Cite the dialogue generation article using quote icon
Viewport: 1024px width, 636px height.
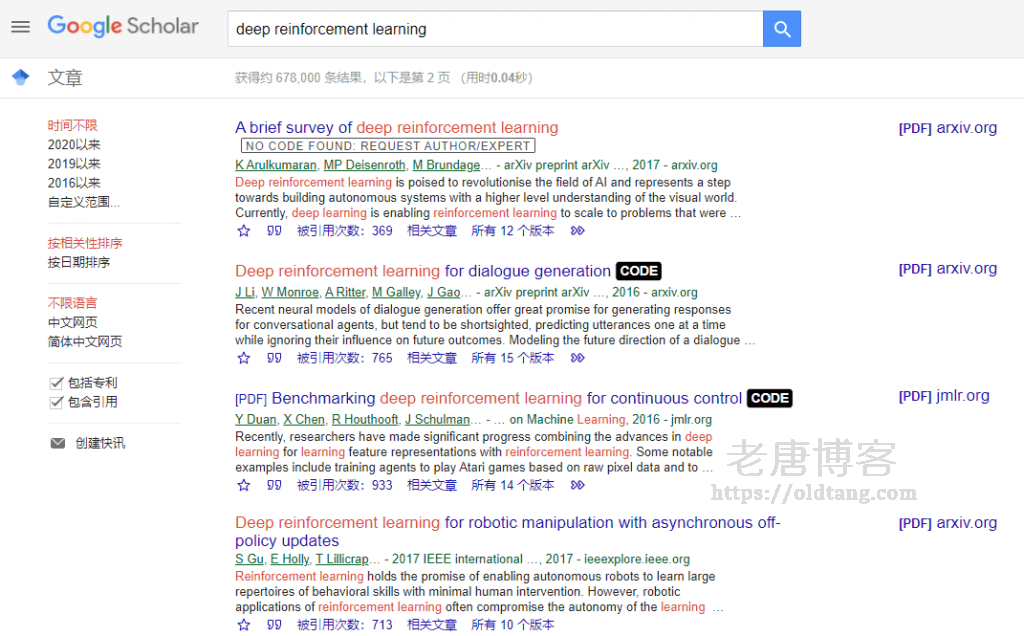pos(274,357)
